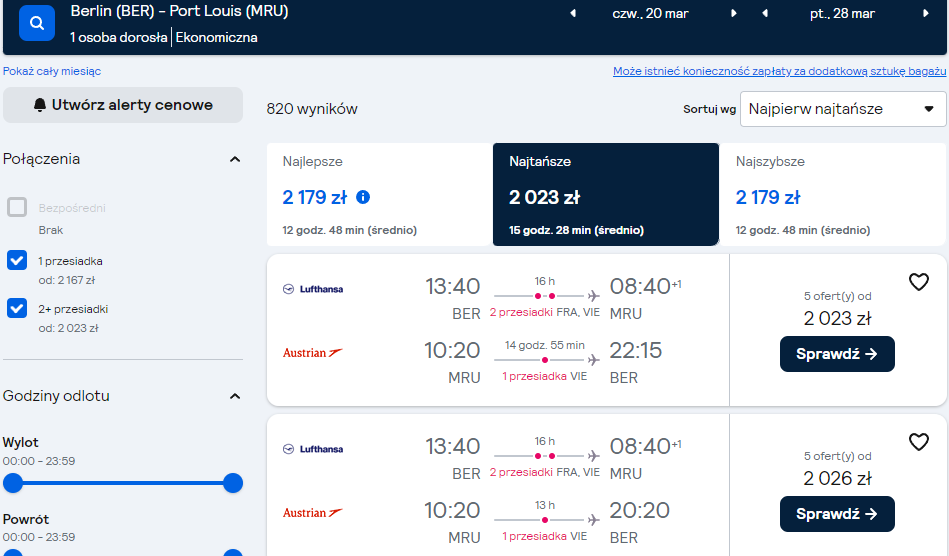
Task: Click left handle of Wylot time slider
Action: 13,483
